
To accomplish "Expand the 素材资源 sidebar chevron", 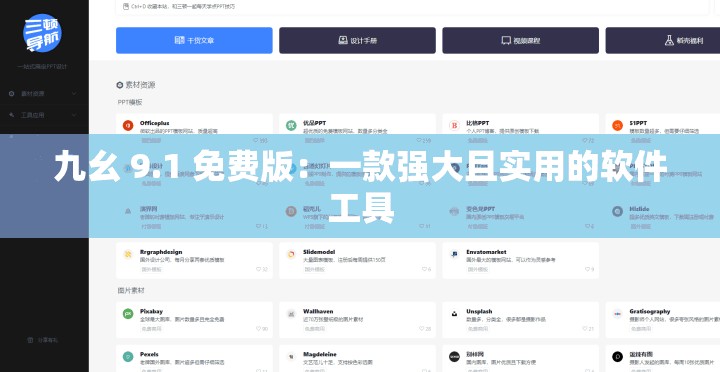I will (74, 94).
